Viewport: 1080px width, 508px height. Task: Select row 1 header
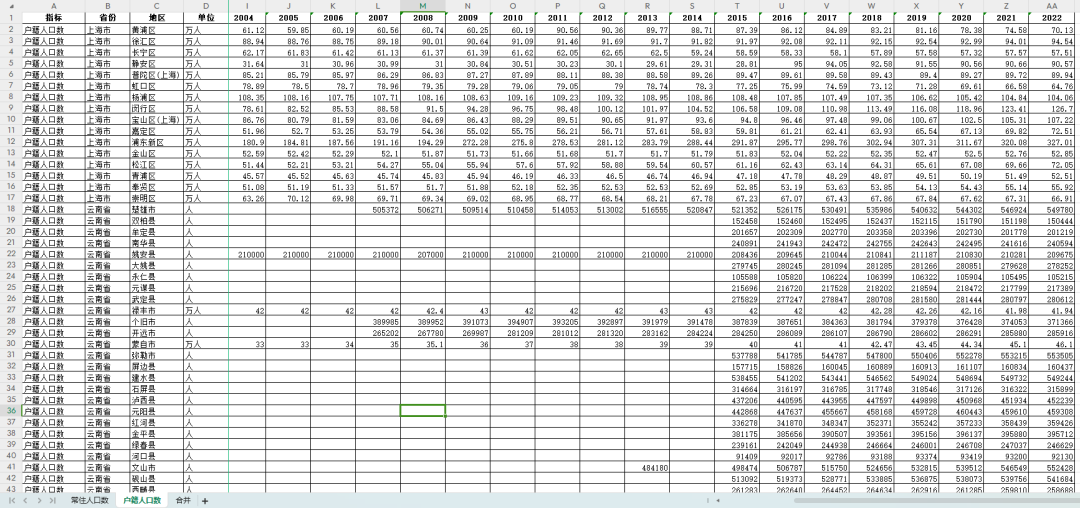click(x=9, y=18)
